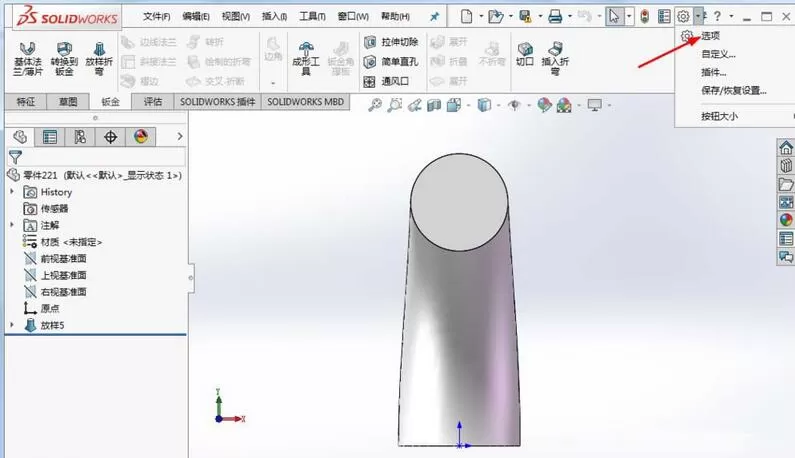
Task: Click the Section View icon
Action: click(434, 105)
